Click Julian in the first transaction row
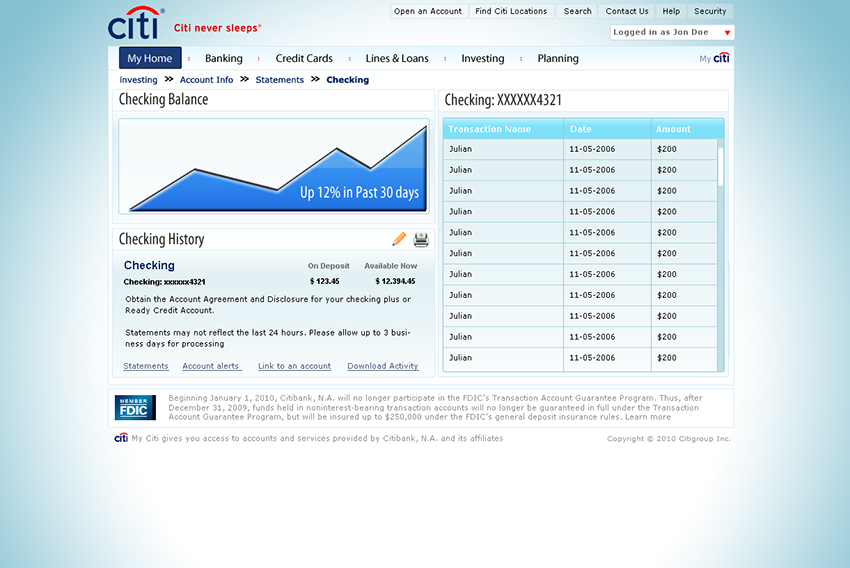Viewport: 850px width, 568px height. coord(460,149)
